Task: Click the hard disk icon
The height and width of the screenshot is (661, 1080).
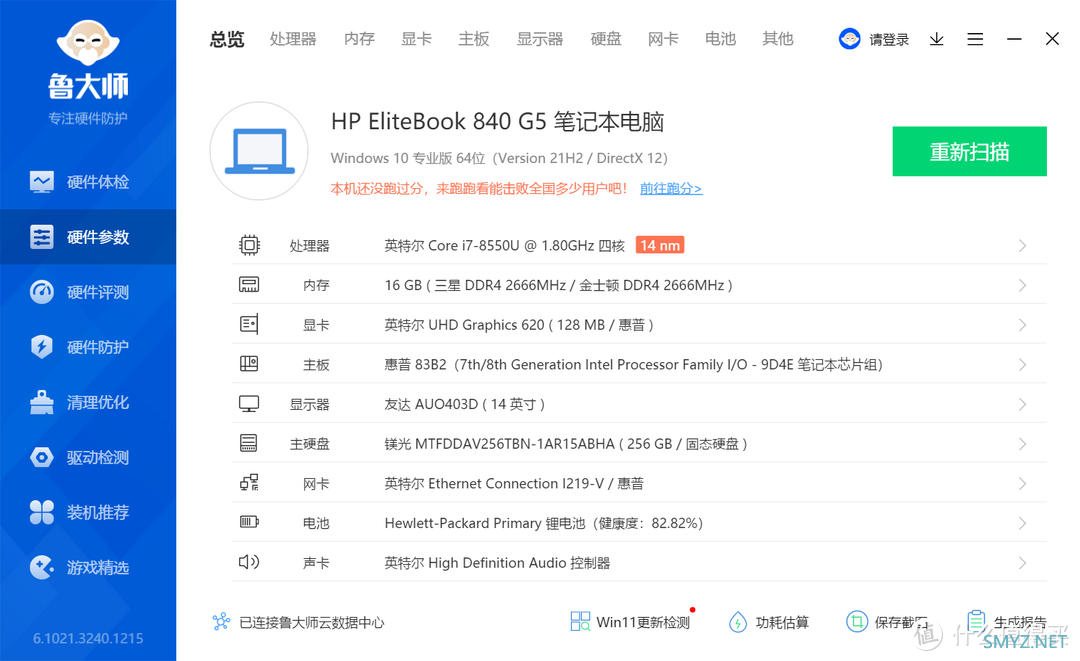Action: click(x=249, y=443)
